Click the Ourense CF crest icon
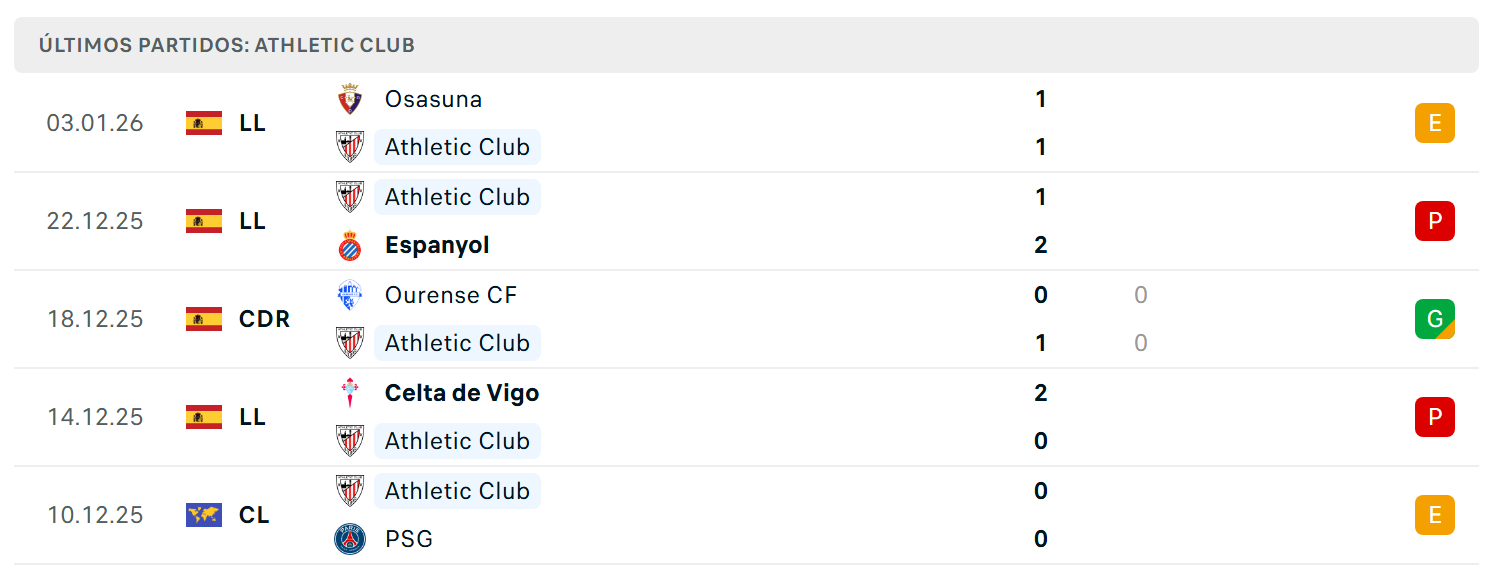Viewport: 1497px width, 581px height. 349,295
